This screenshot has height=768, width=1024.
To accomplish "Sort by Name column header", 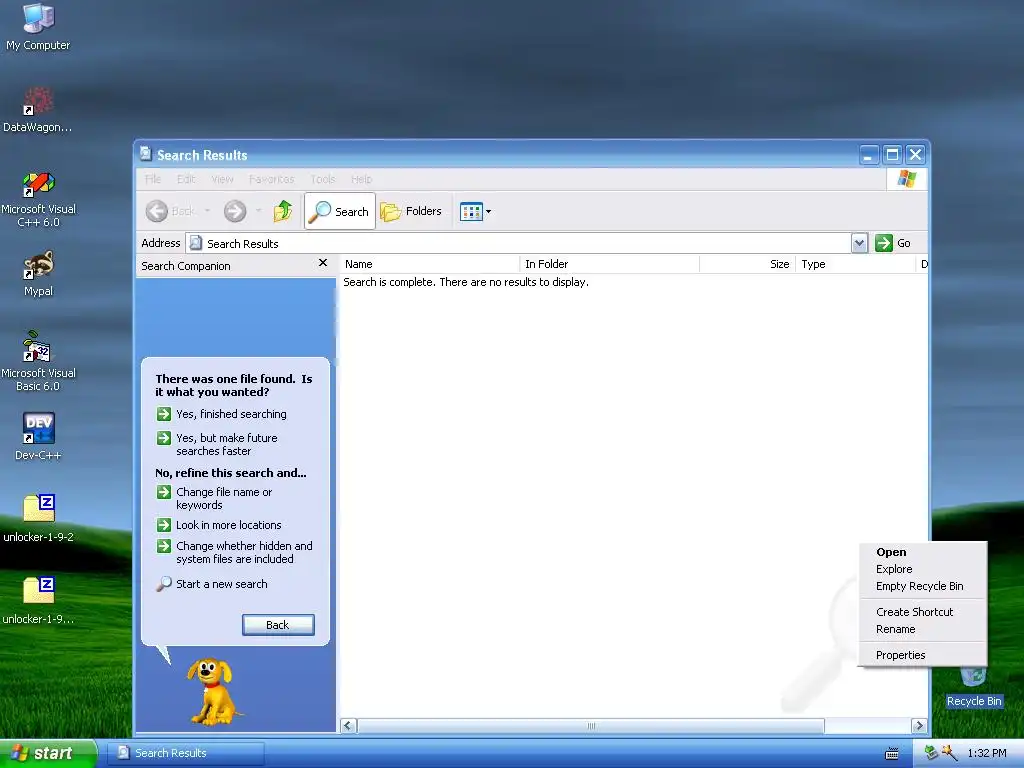I will (x=430, y=264).
